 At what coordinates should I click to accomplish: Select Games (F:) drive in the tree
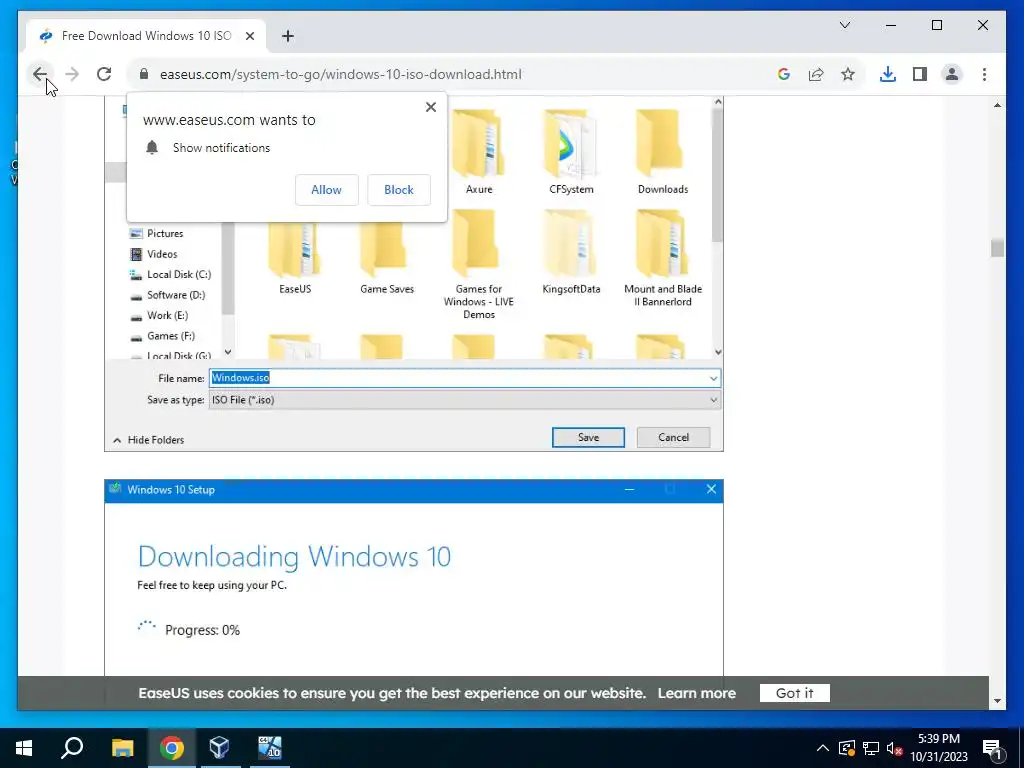coord(163,336)
